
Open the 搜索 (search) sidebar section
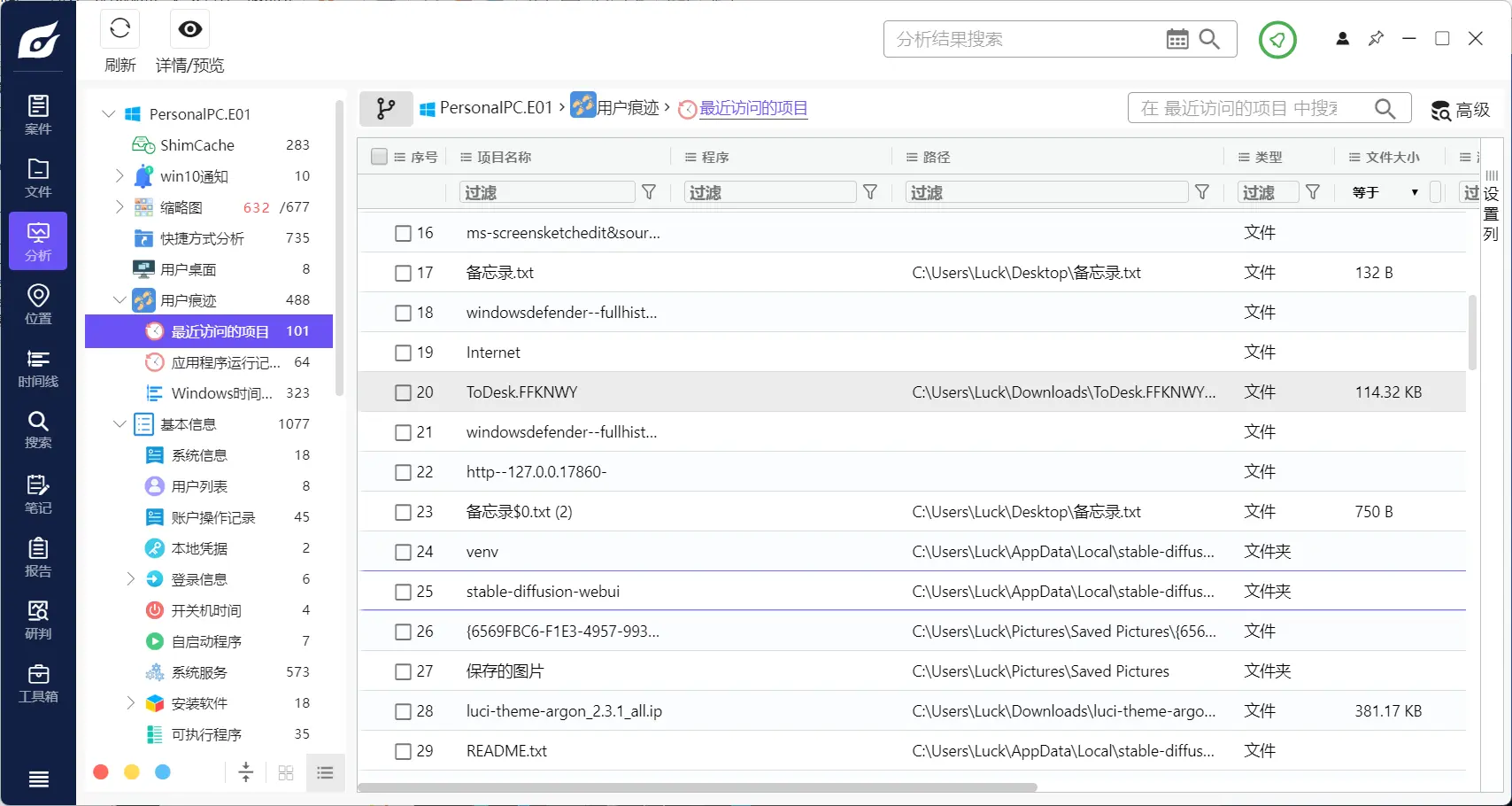click(38, 430)
